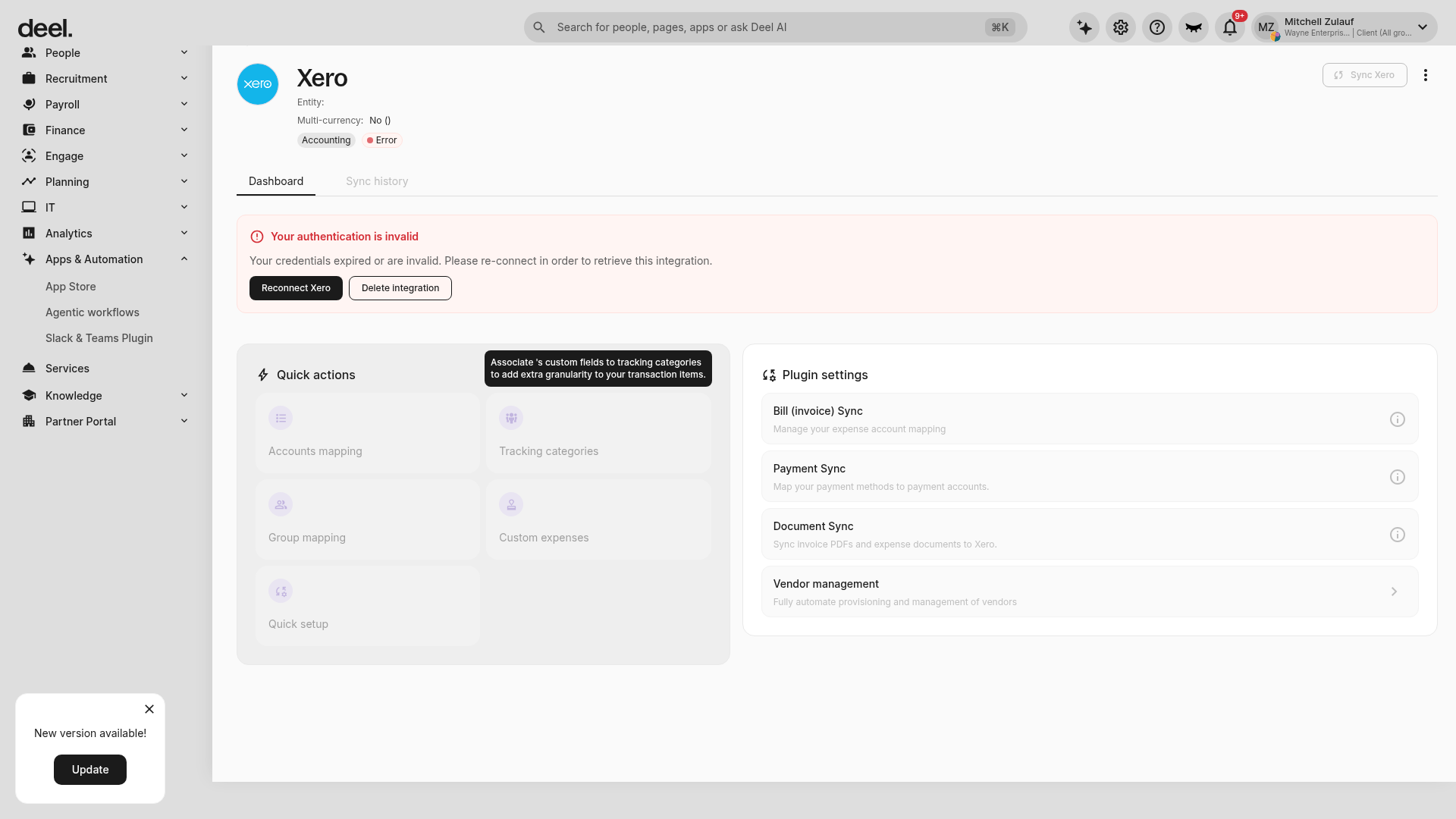Click the Payroll sidebar icon
1456x819 pixels.
[x=29, y=104]
